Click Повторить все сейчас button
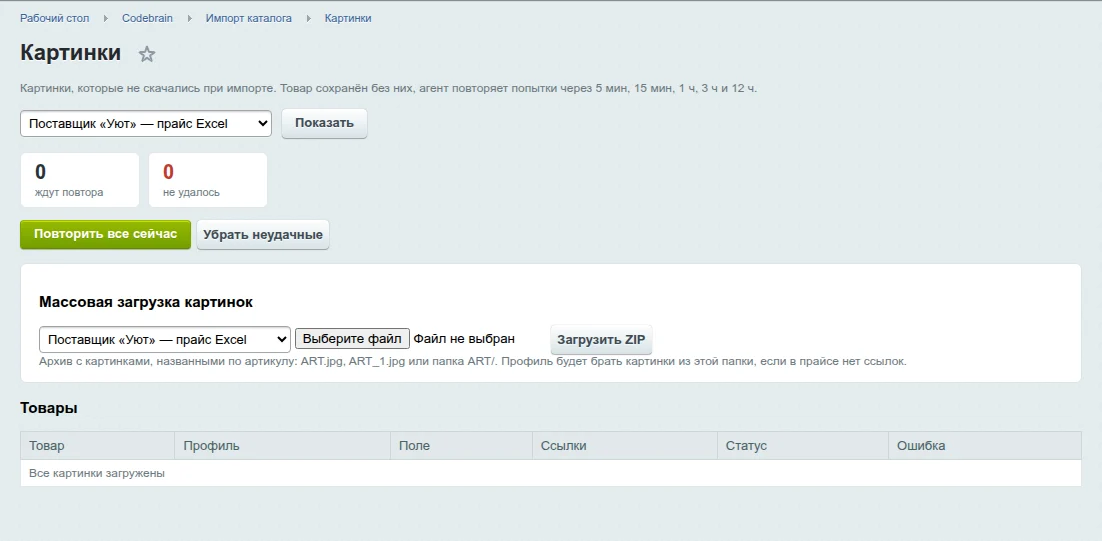Image resolution: width=1102 pixels, height=541 pixels. click(105, 234)
